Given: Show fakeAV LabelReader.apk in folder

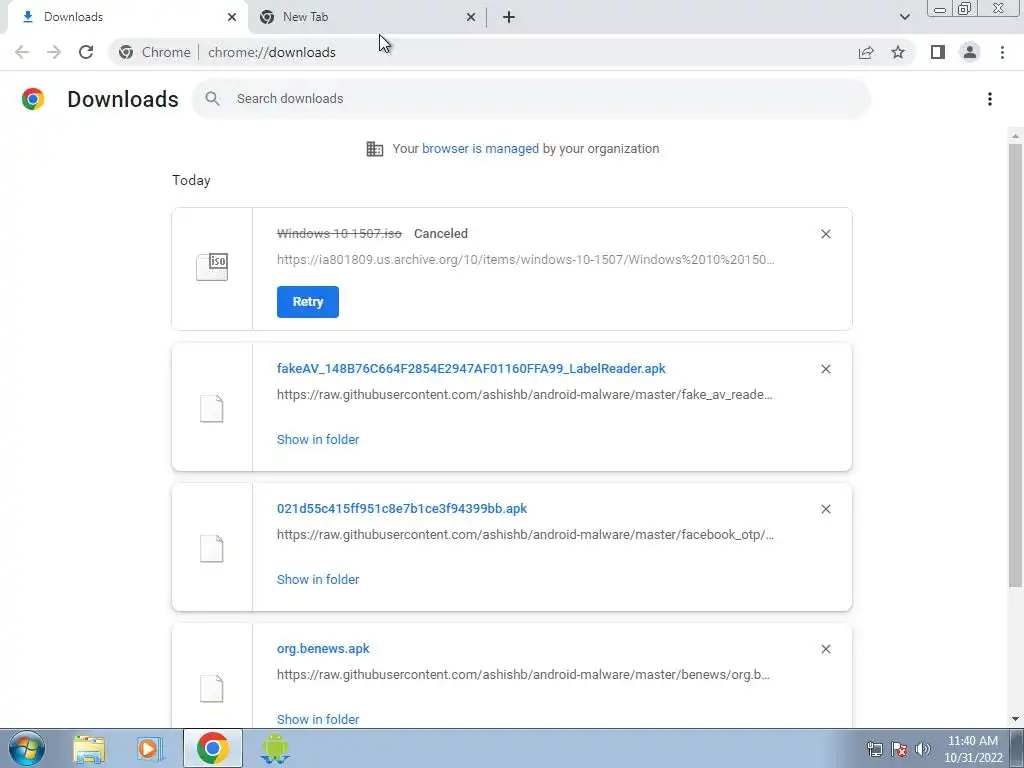Looking at the screenshot, I should point(318,440).
